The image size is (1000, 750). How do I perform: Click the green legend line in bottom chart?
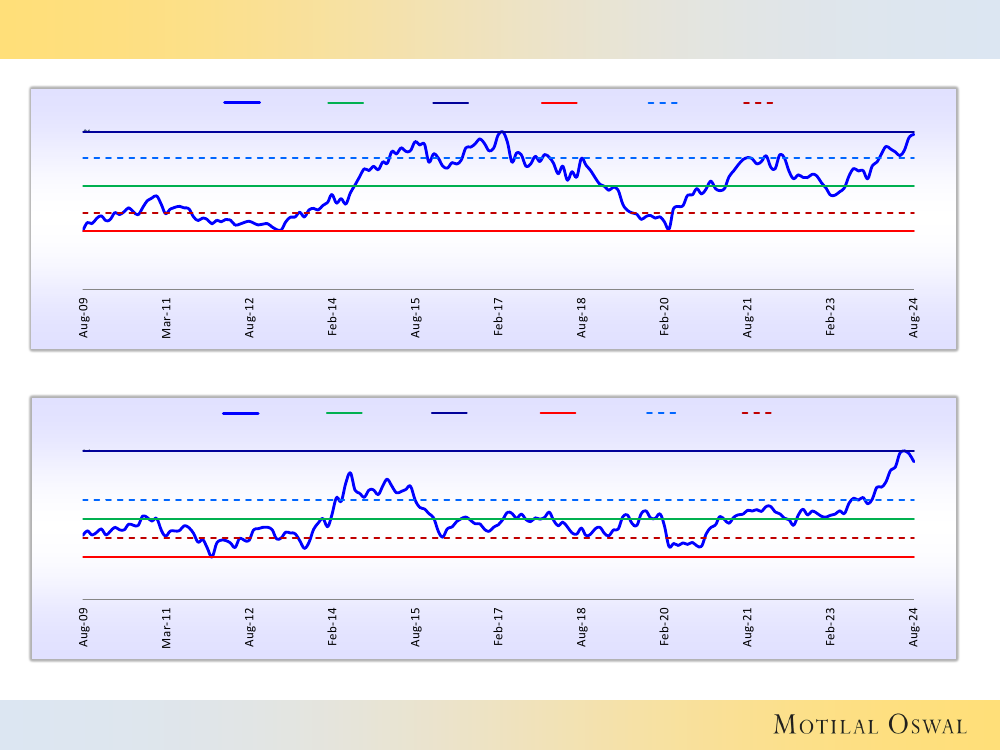[345, 412]
